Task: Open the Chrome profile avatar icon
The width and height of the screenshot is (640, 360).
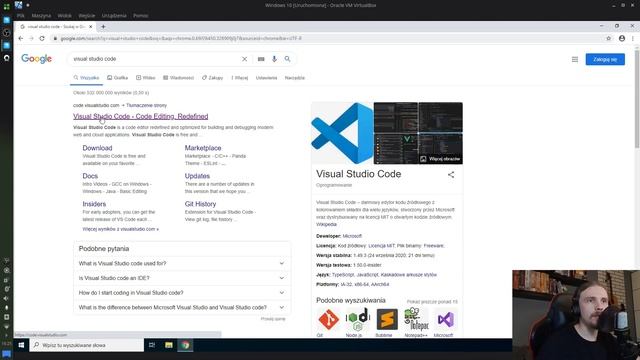Action: coord(622,38)
